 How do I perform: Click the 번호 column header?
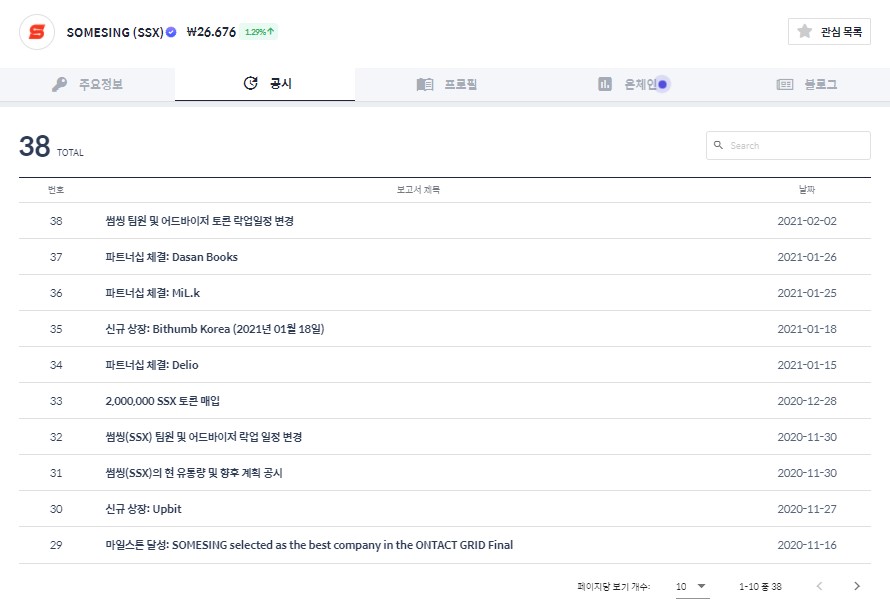(56, 190)
